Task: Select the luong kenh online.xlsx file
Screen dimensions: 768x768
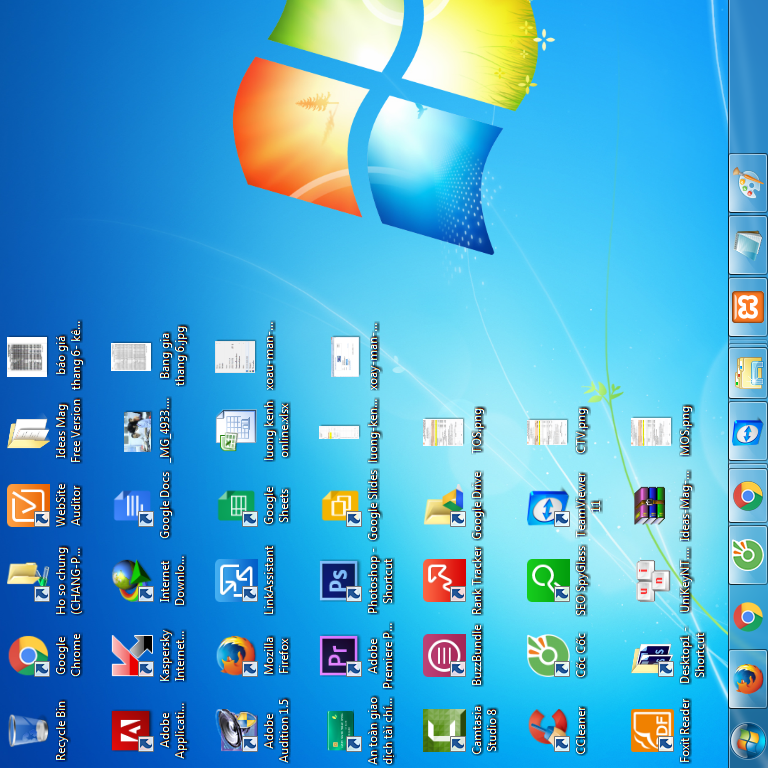Action: pos(236,430)
